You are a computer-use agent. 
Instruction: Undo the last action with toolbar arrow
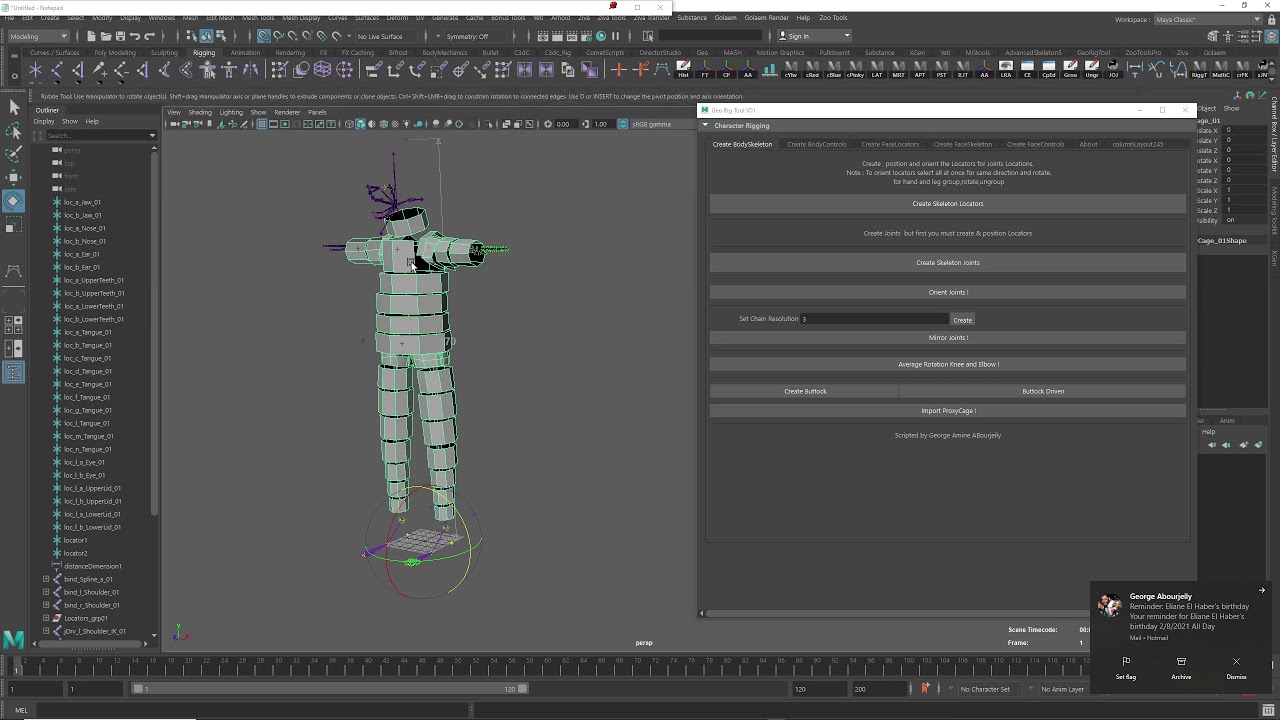click(133, 36)
